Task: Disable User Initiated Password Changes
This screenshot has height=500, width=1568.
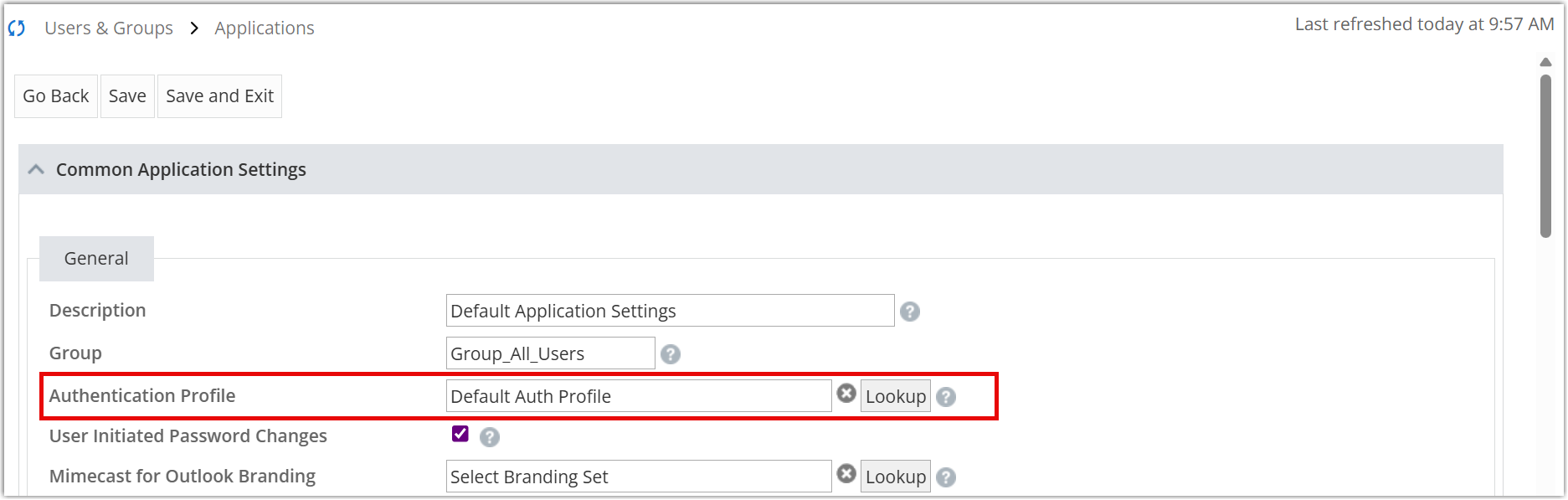Action: coord(459,434)
